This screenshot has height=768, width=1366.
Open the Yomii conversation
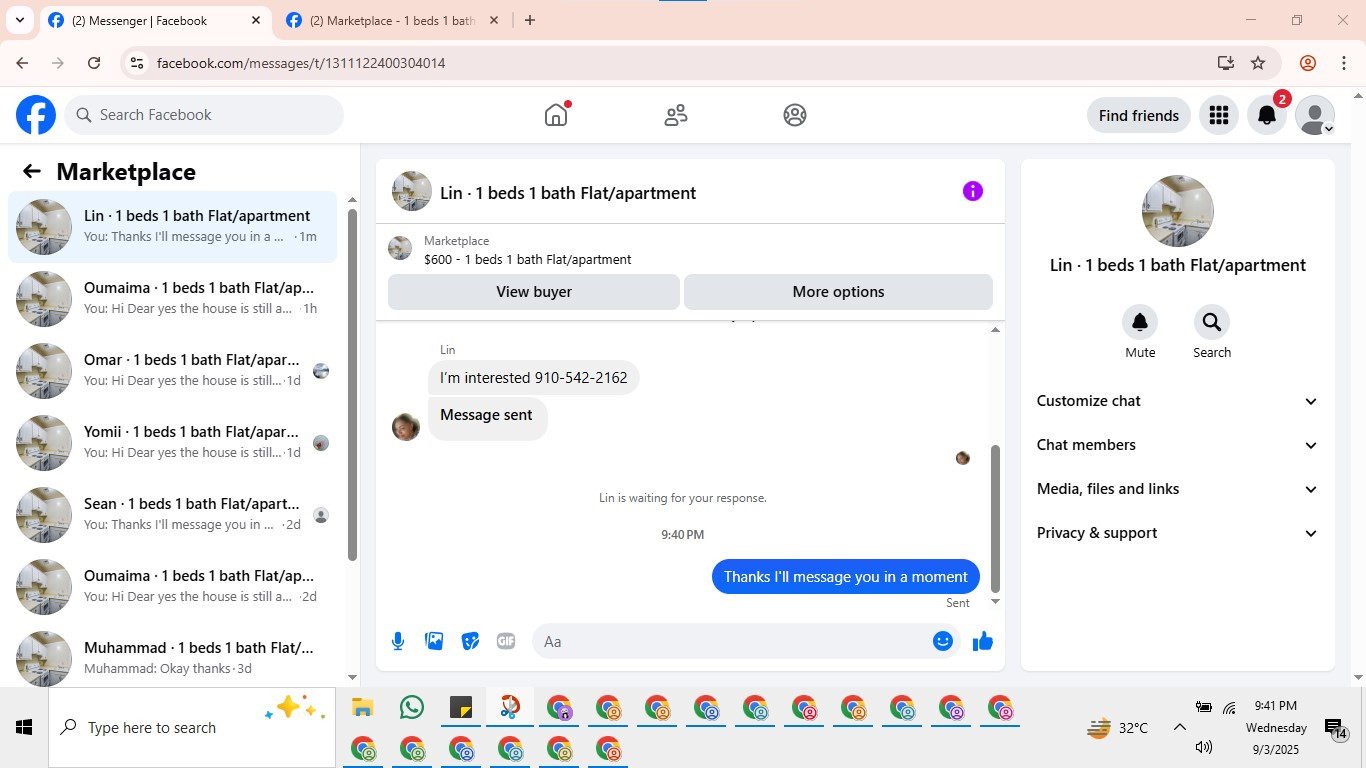tap(172, 443)
